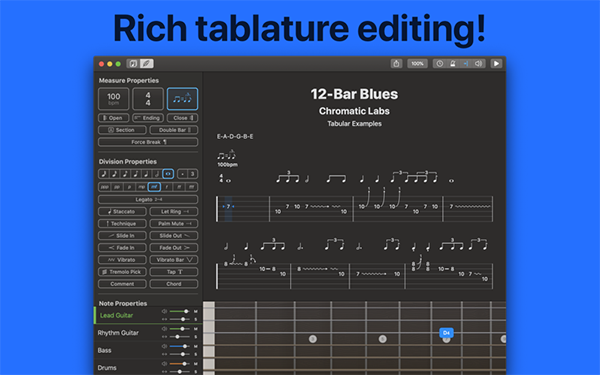Set dynamics to fff
The width and height of the screenshot is (600, 375).
tap(191, 187)
